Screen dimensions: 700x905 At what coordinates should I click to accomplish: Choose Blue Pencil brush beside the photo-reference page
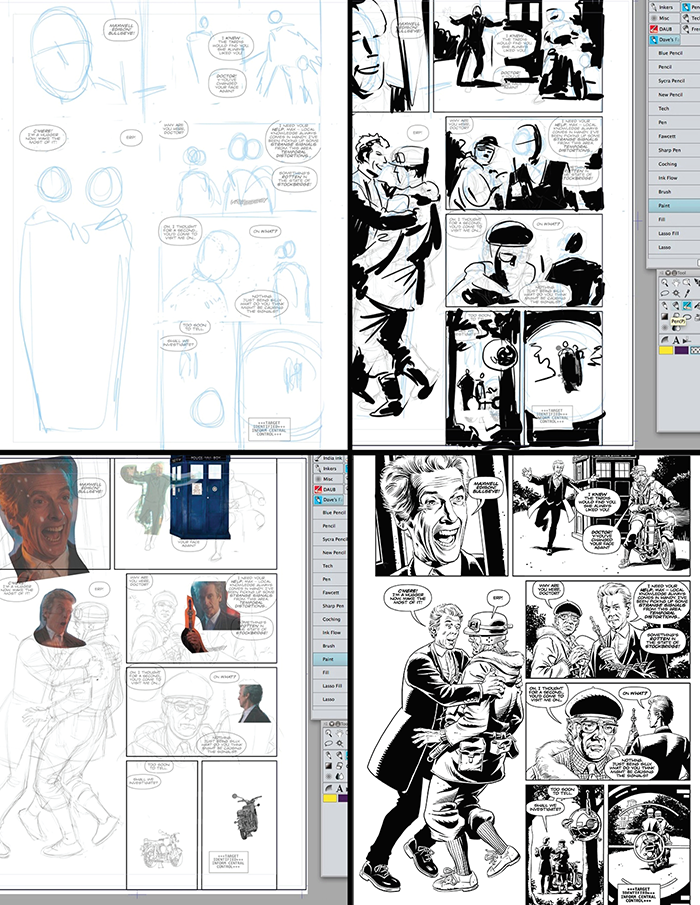click(x=330, y=513)
